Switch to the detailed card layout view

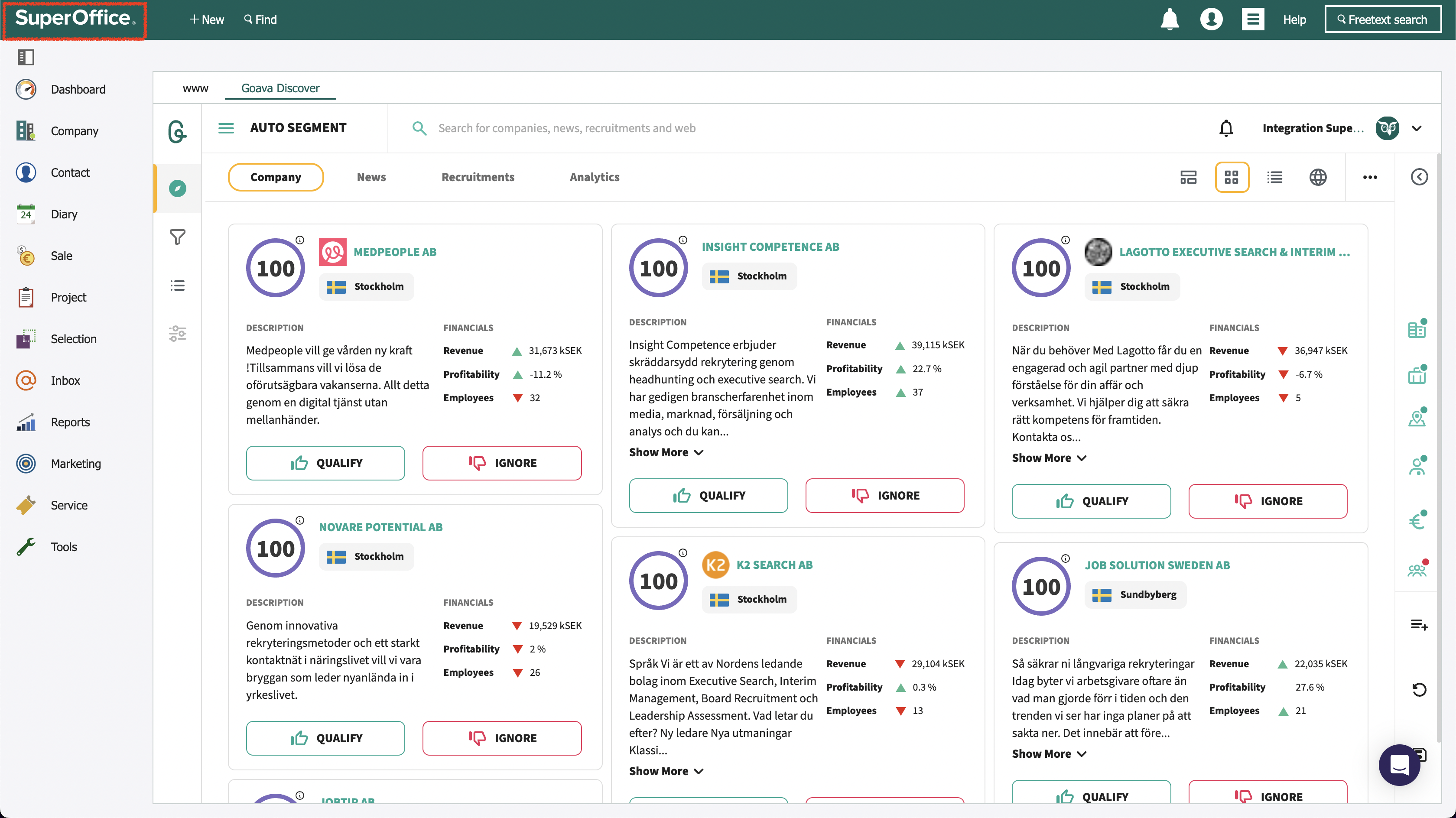click(1188, 177)
